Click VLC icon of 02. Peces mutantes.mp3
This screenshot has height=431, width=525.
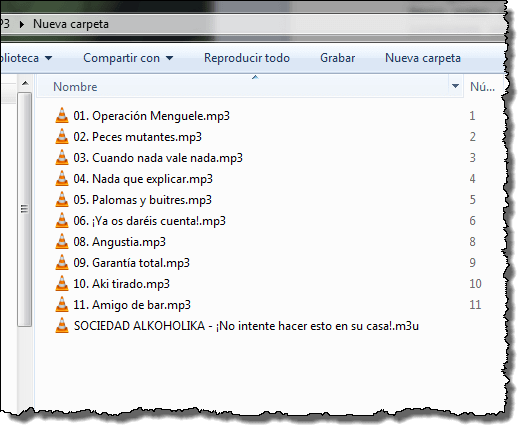coord(62,137)
